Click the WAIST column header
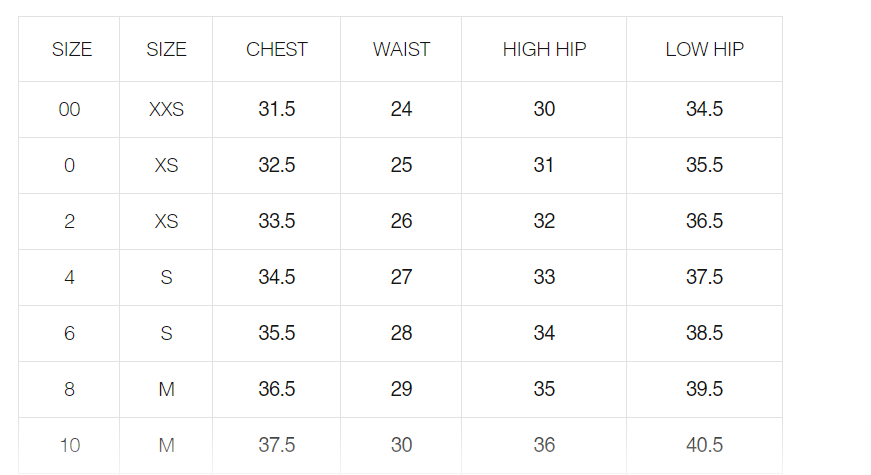 coord(401,49)
